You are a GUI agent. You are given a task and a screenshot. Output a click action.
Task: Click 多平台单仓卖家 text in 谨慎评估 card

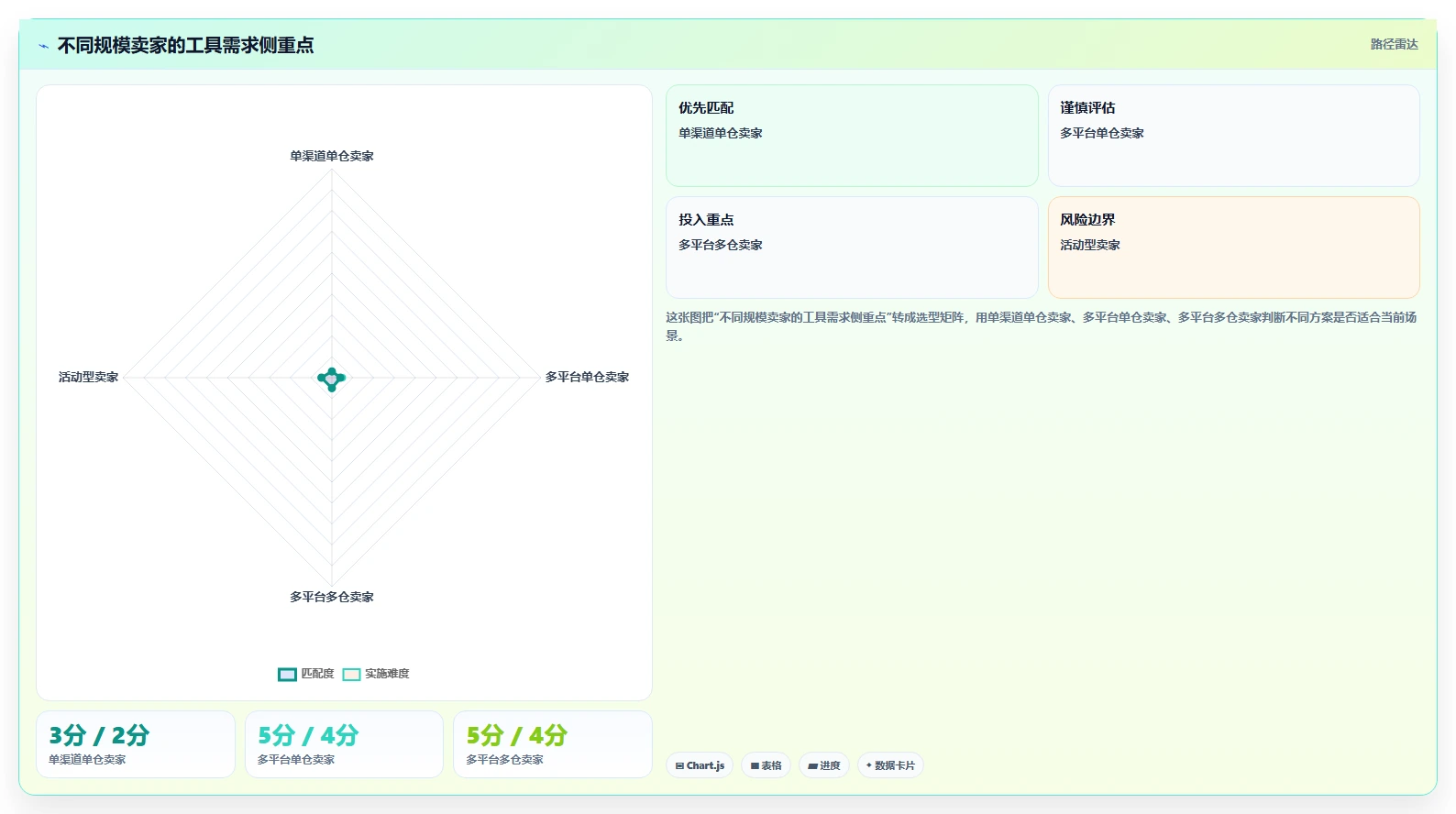(1102, 133)
